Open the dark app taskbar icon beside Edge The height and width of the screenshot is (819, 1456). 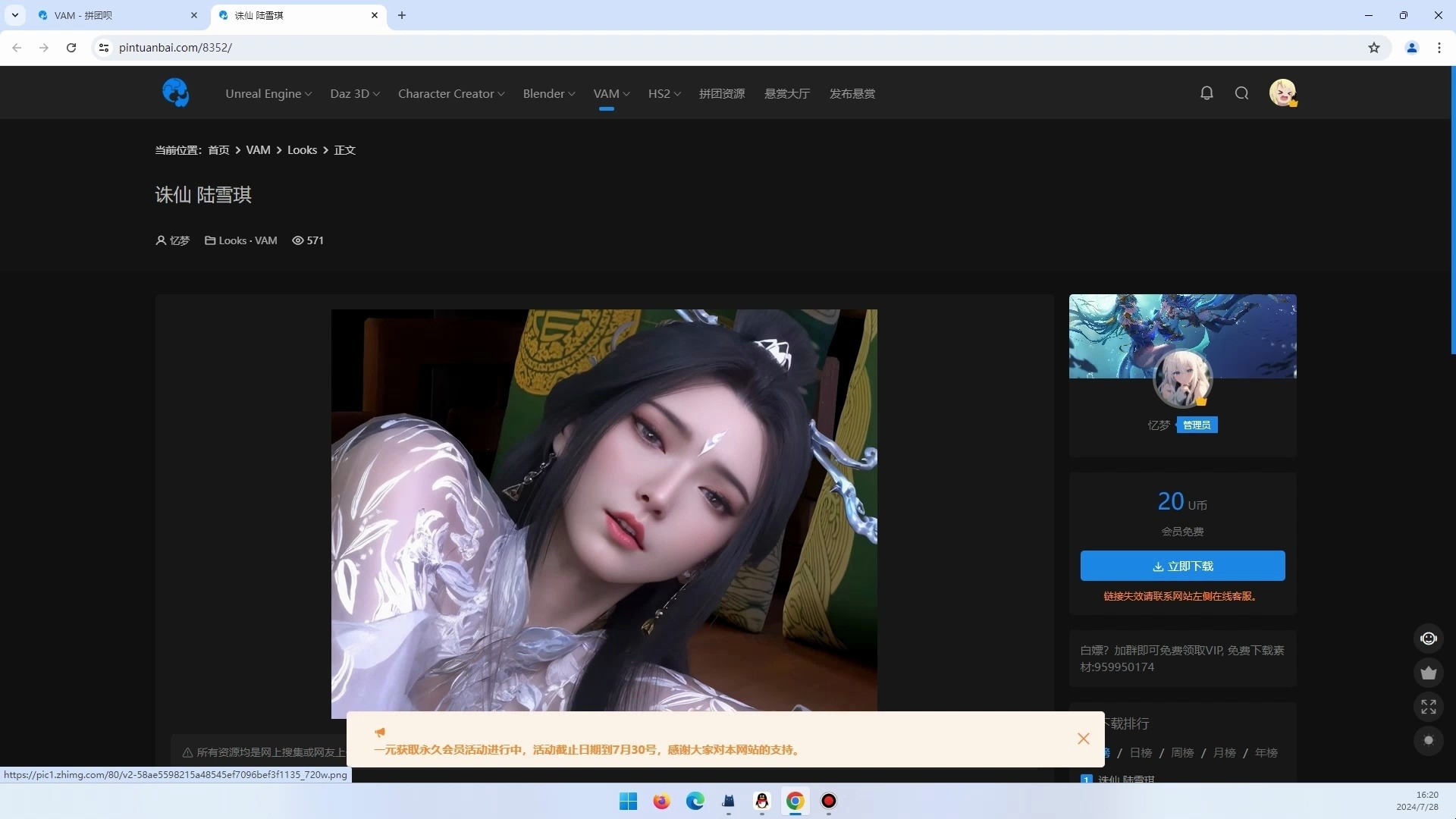(x=729, y=802)
